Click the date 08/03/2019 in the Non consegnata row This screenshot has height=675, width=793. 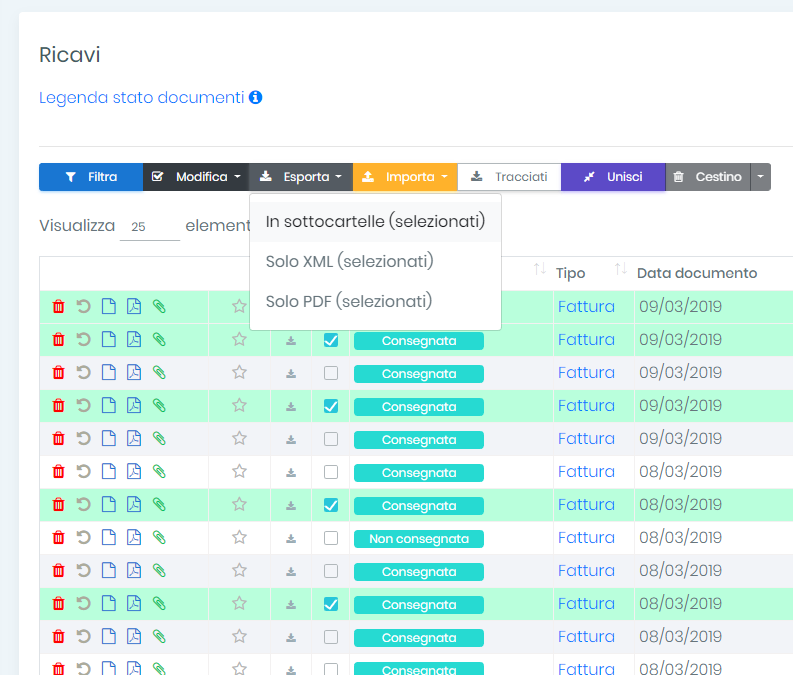[x=680, y=537]
